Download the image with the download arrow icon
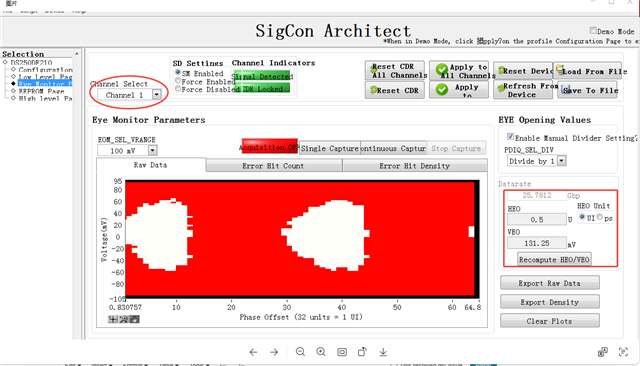 coord(383,352)
